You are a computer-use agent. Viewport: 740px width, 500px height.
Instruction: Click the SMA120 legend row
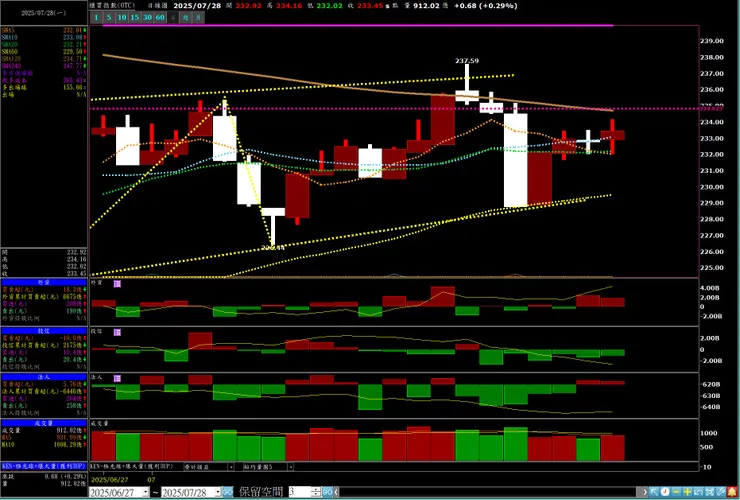44,59
